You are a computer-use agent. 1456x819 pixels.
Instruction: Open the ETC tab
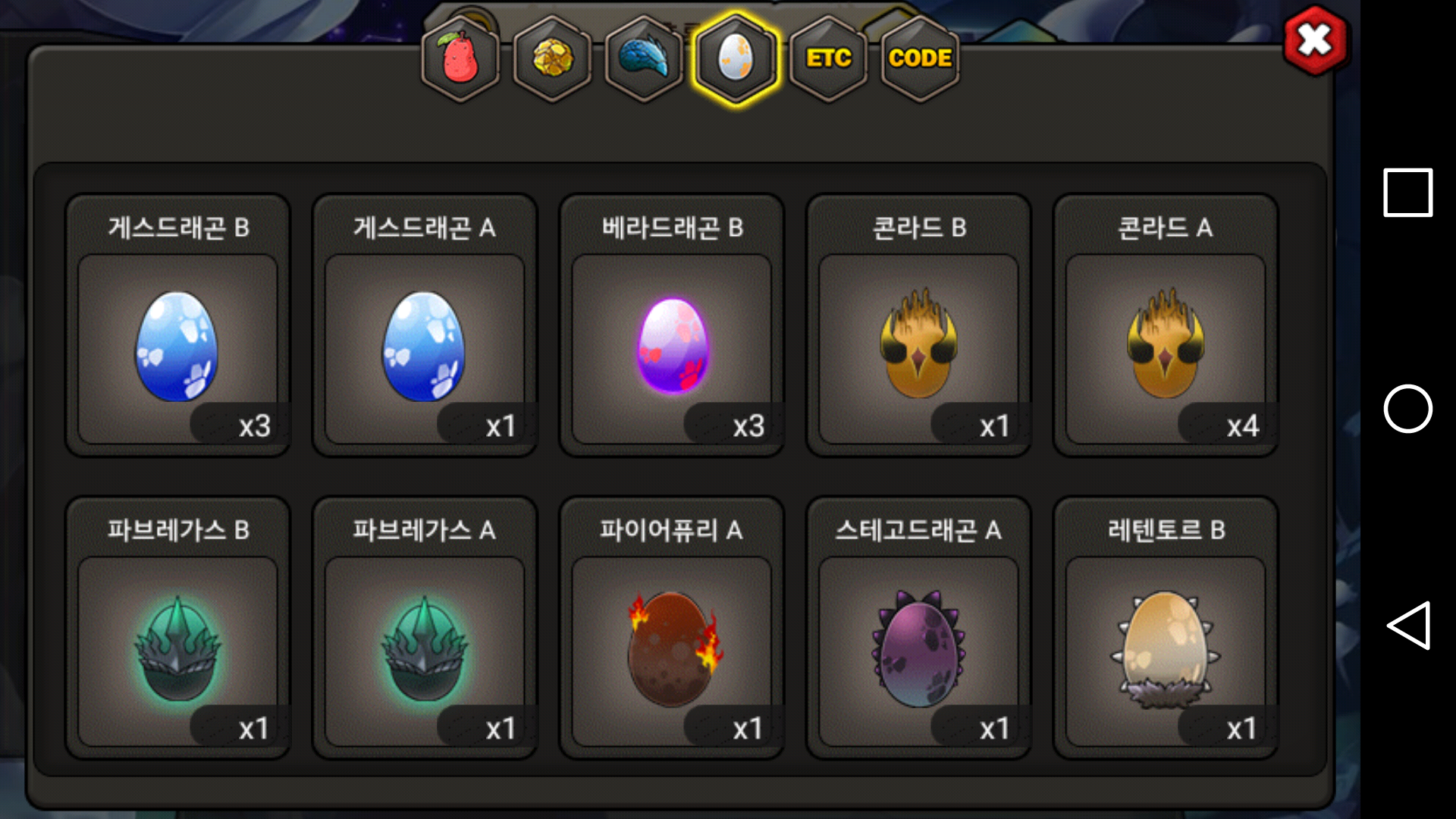[828, 59]
